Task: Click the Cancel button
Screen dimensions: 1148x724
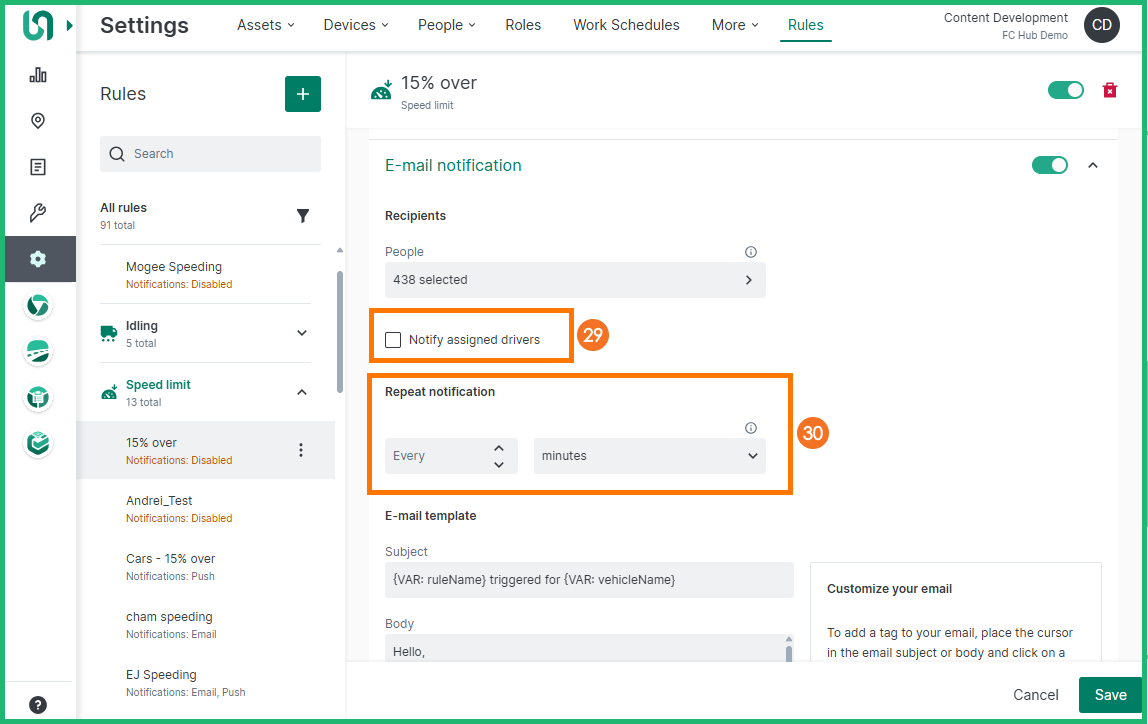Action: point(1035,695)
